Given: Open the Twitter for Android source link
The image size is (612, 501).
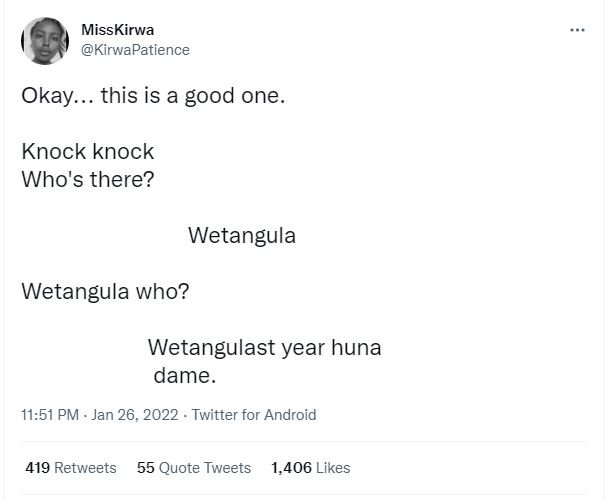Looking at the screenshot, I should [253, 415].
